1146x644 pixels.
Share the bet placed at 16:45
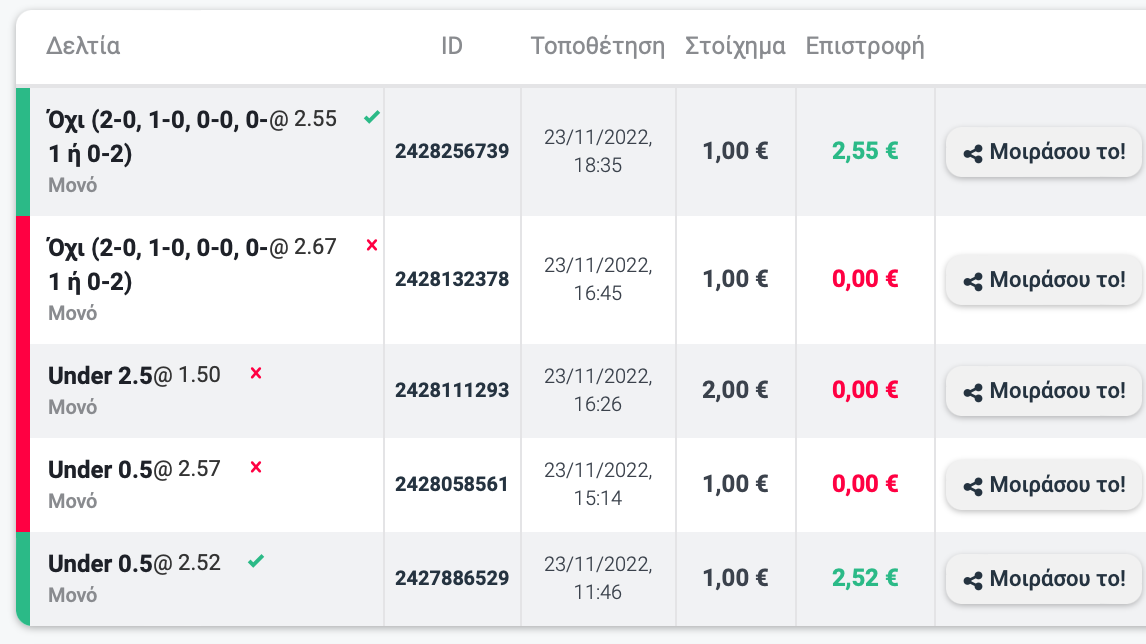click(1044, 280)
